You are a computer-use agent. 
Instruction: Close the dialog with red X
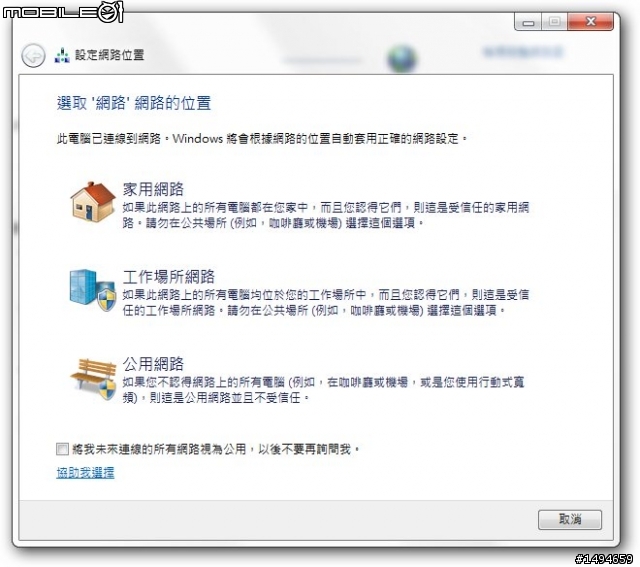(590, 21)
